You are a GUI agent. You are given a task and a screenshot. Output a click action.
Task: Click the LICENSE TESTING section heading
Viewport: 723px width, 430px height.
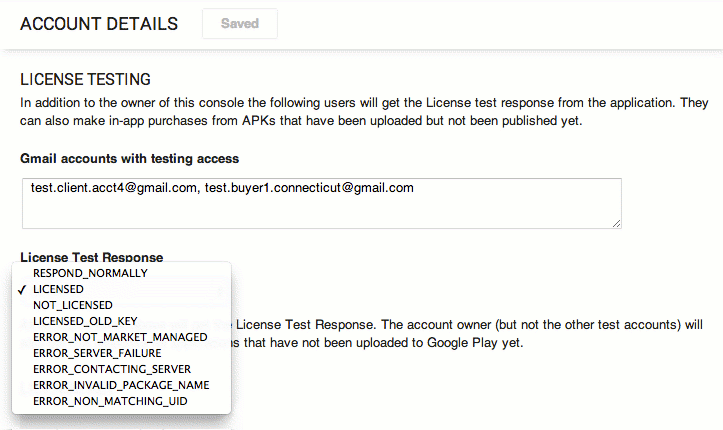(x=85, y=78)
